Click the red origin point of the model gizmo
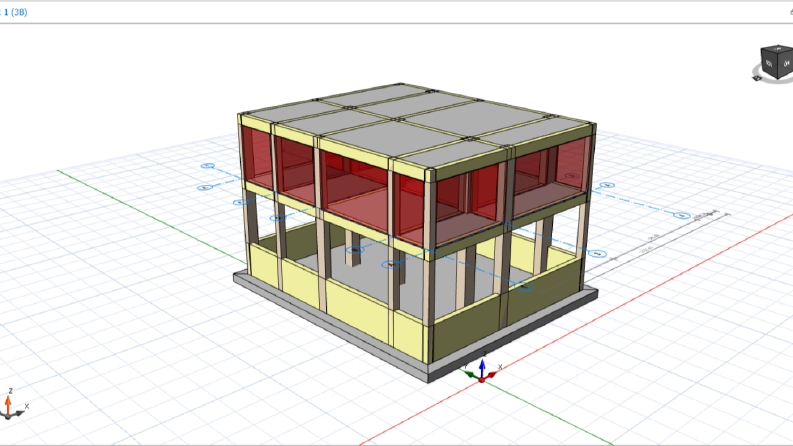 (x=482, y=379)
